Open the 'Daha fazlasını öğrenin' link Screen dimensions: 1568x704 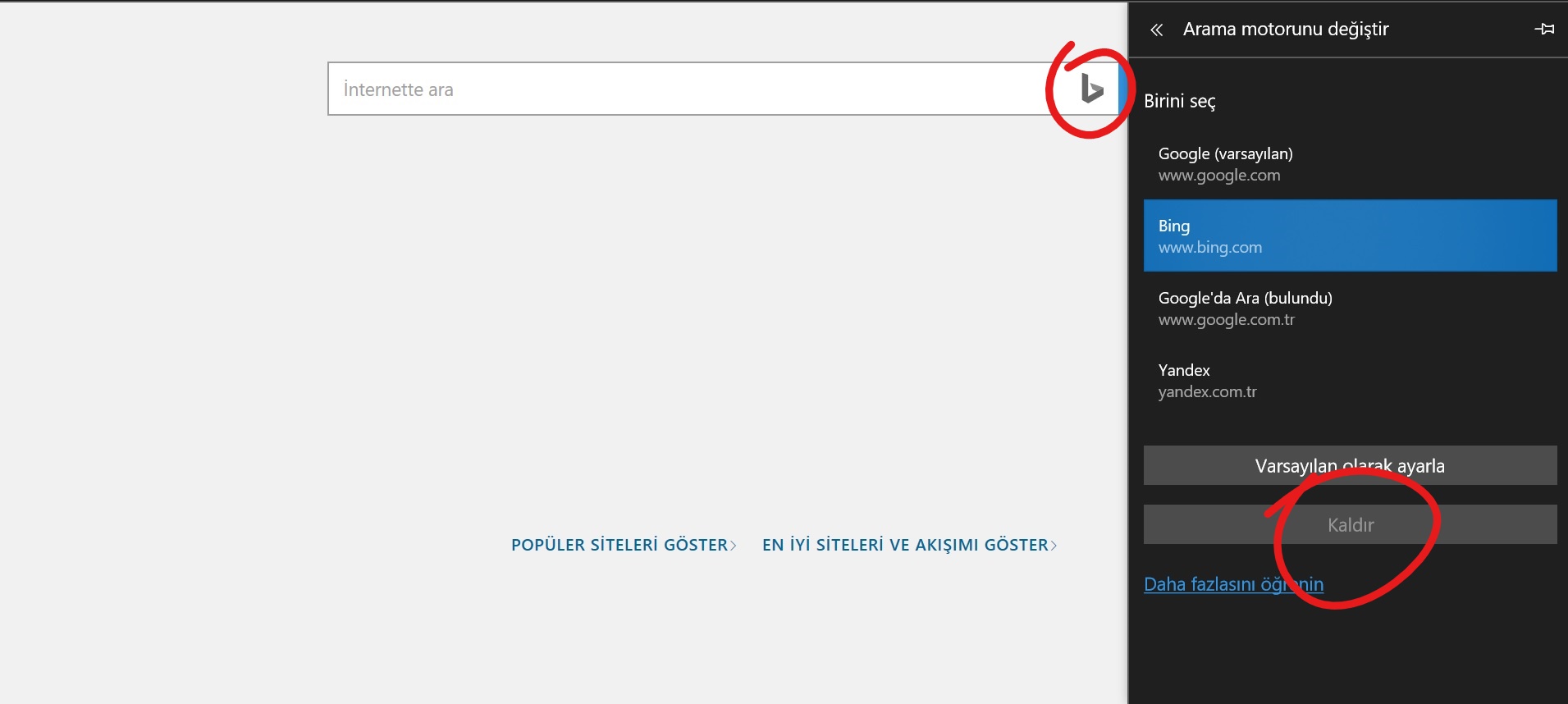[1233, 584]
